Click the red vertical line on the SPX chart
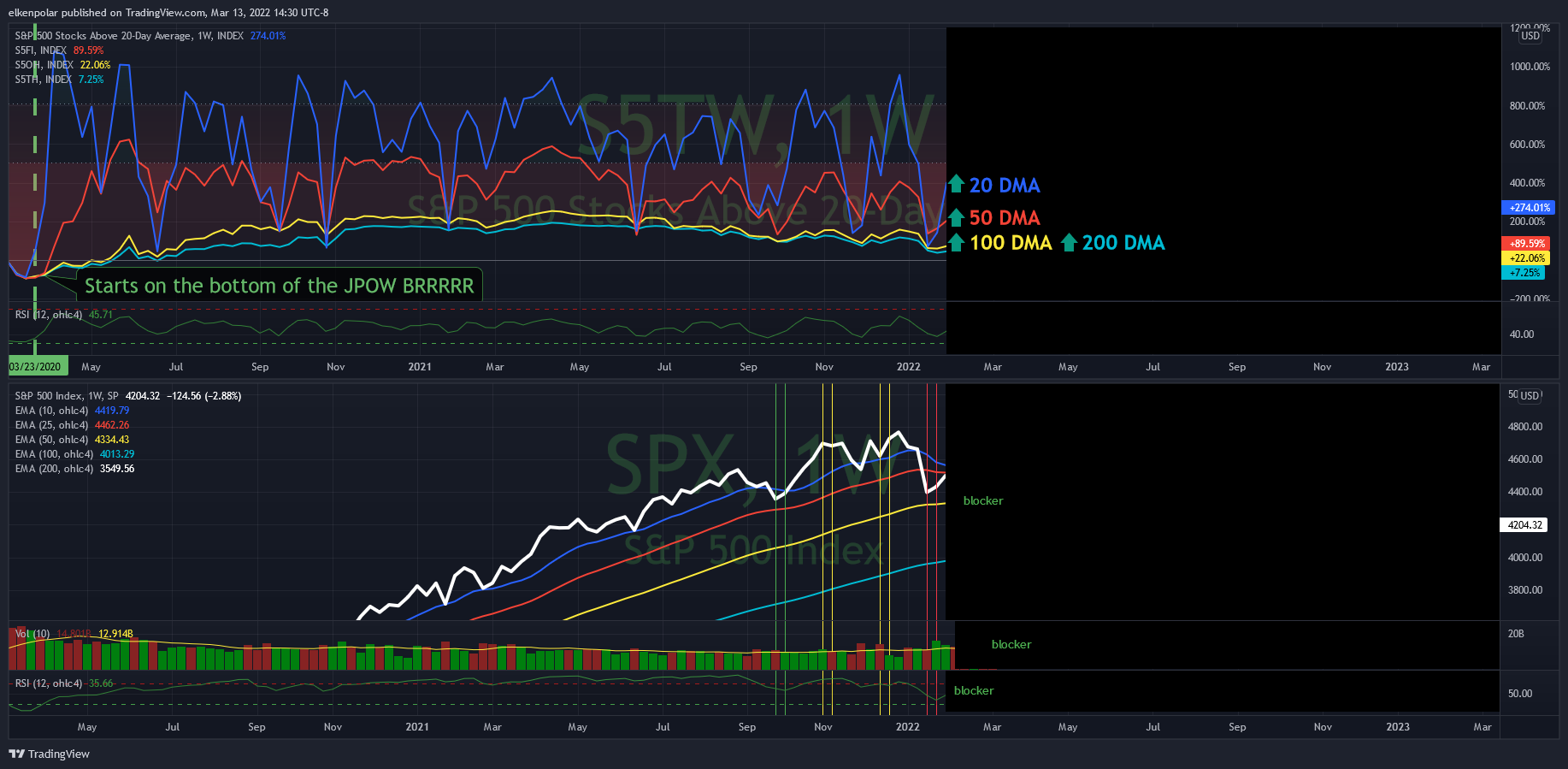 pyautogui.click(x=928, y=547)
